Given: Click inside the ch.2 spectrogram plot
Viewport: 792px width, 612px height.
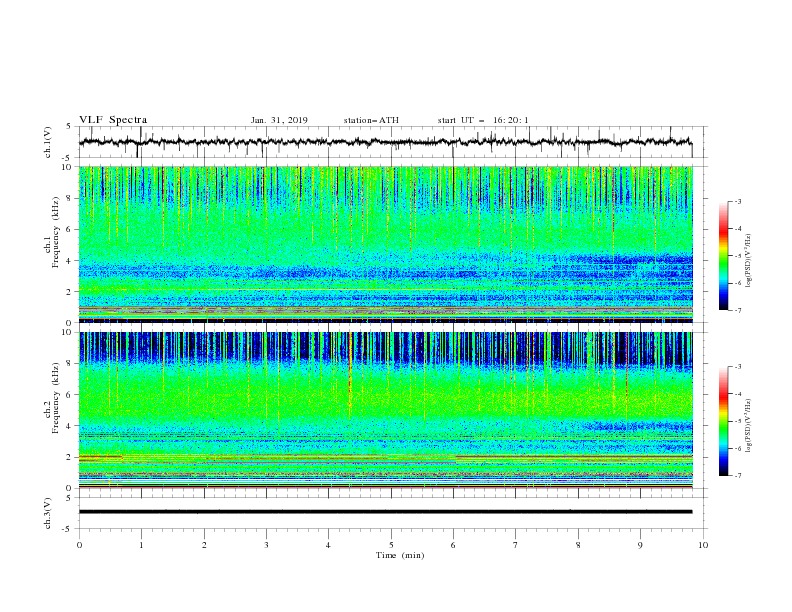Looking at the screenshot, I should (x=385, y=410).
